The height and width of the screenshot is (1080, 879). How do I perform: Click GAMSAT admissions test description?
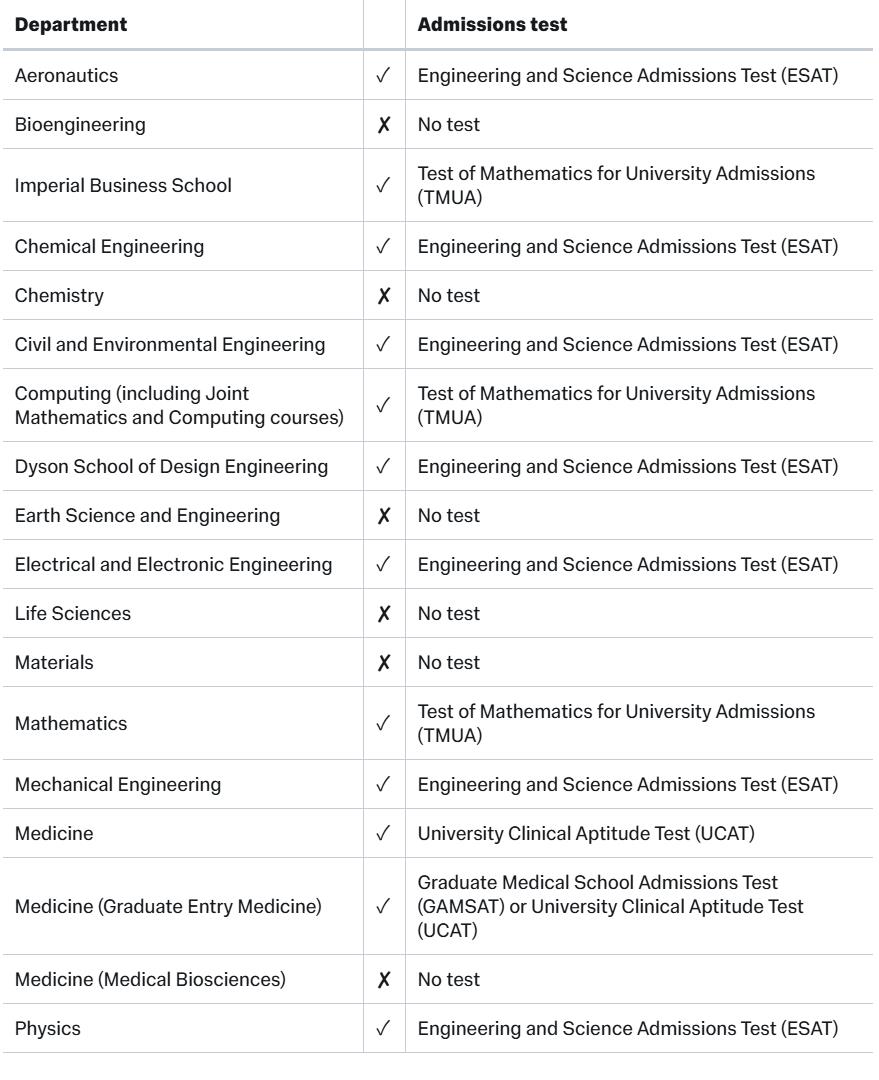coord(610,906)
